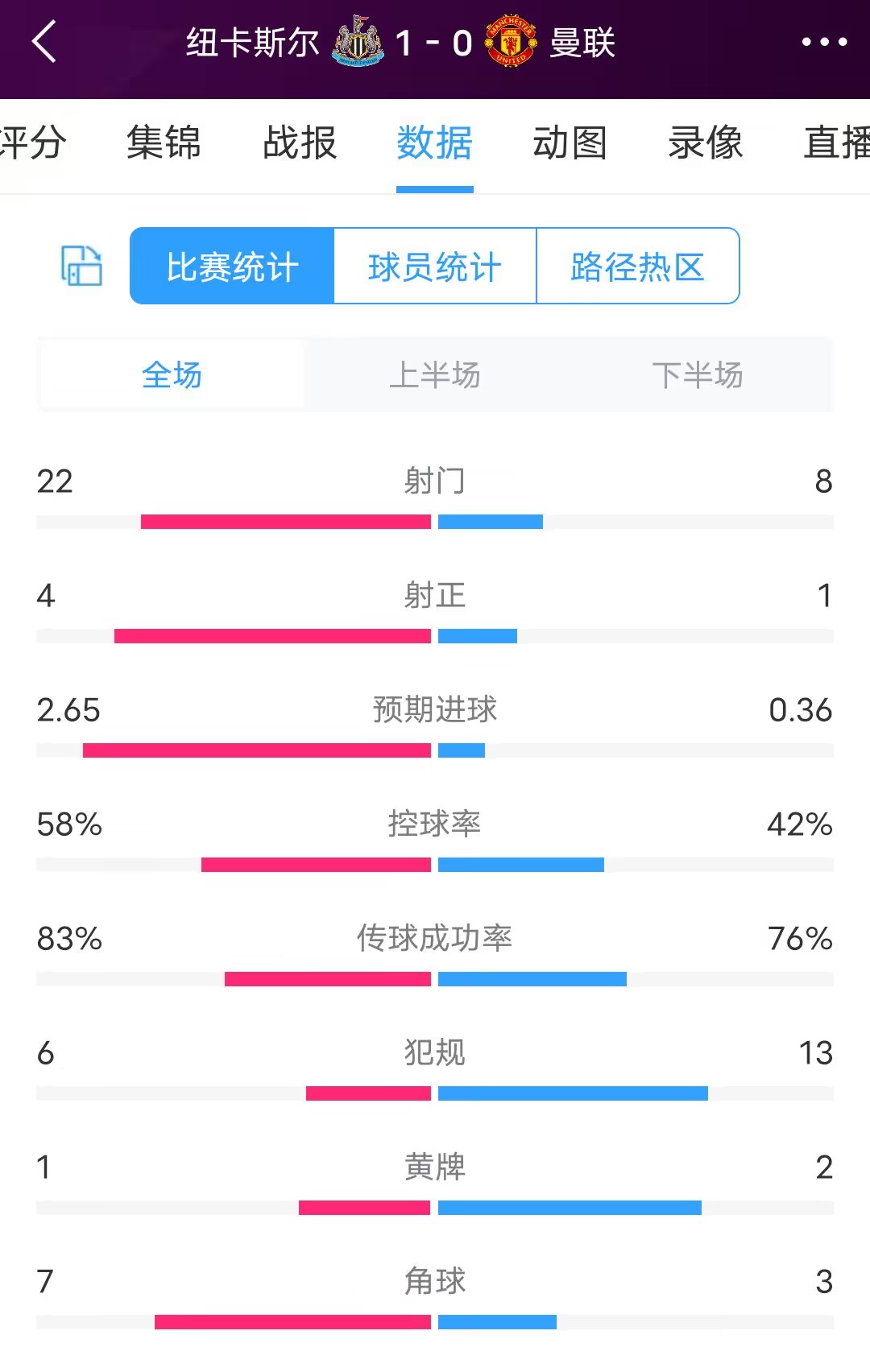
Task: Show the 路径热区 view
Action: coord(637,267)
